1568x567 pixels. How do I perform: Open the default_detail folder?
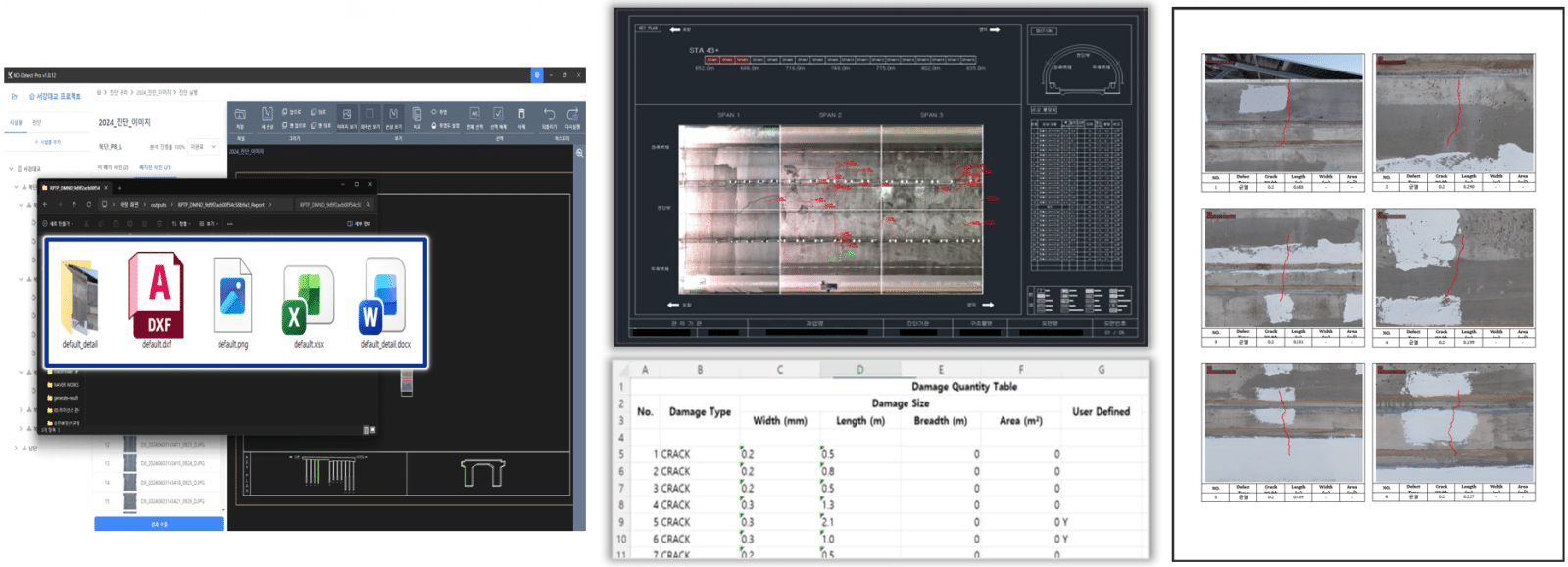point(79,304)
